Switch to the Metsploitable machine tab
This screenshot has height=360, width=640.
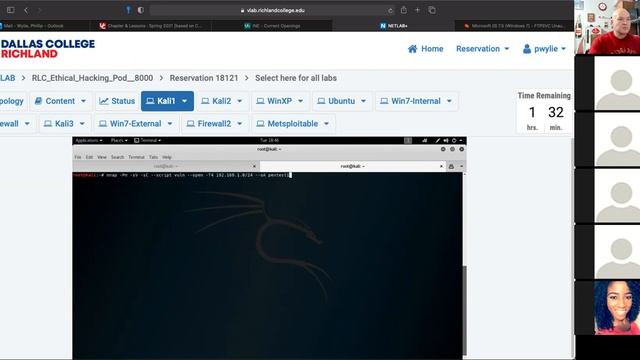pyautogui.click(x=293, y=124)
